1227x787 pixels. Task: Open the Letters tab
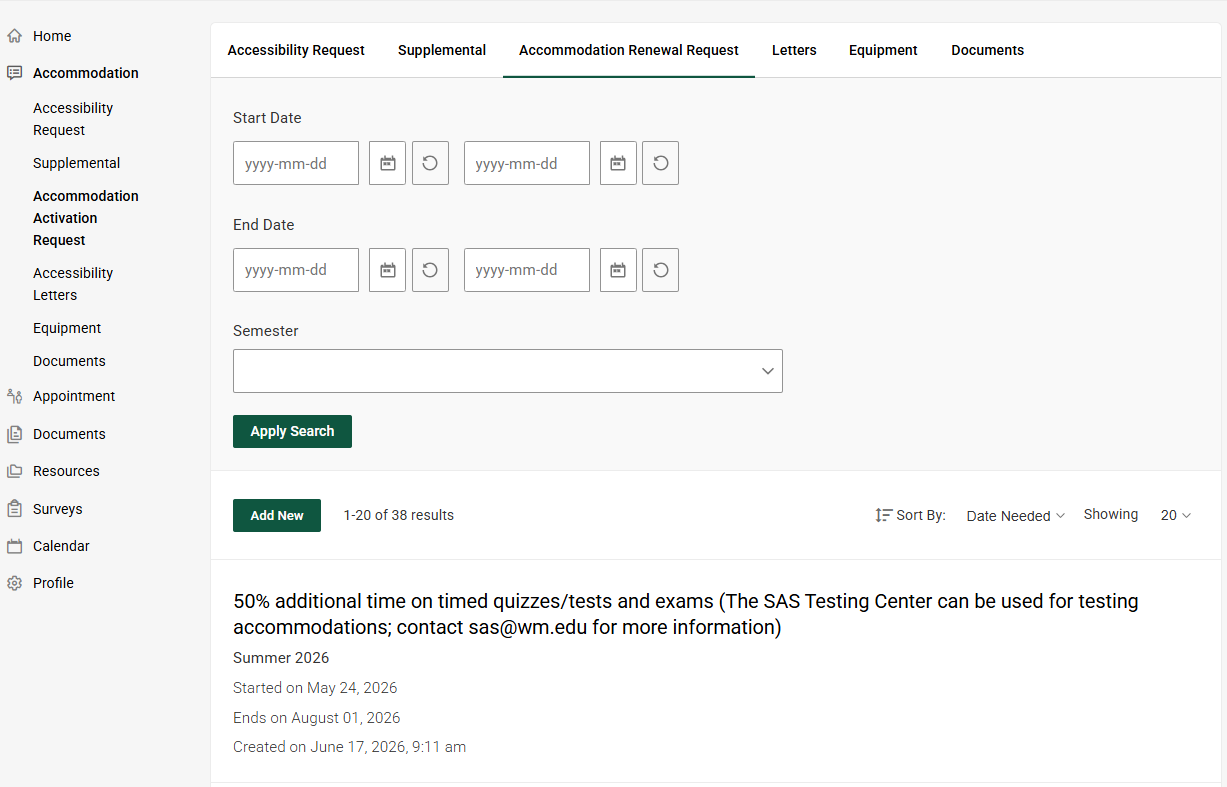pos(794,50)
